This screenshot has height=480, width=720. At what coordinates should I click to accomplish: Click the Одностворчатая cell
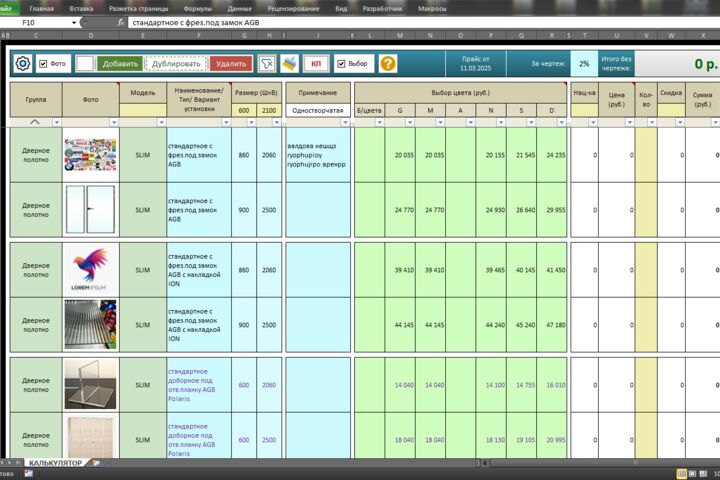point(318,110)
